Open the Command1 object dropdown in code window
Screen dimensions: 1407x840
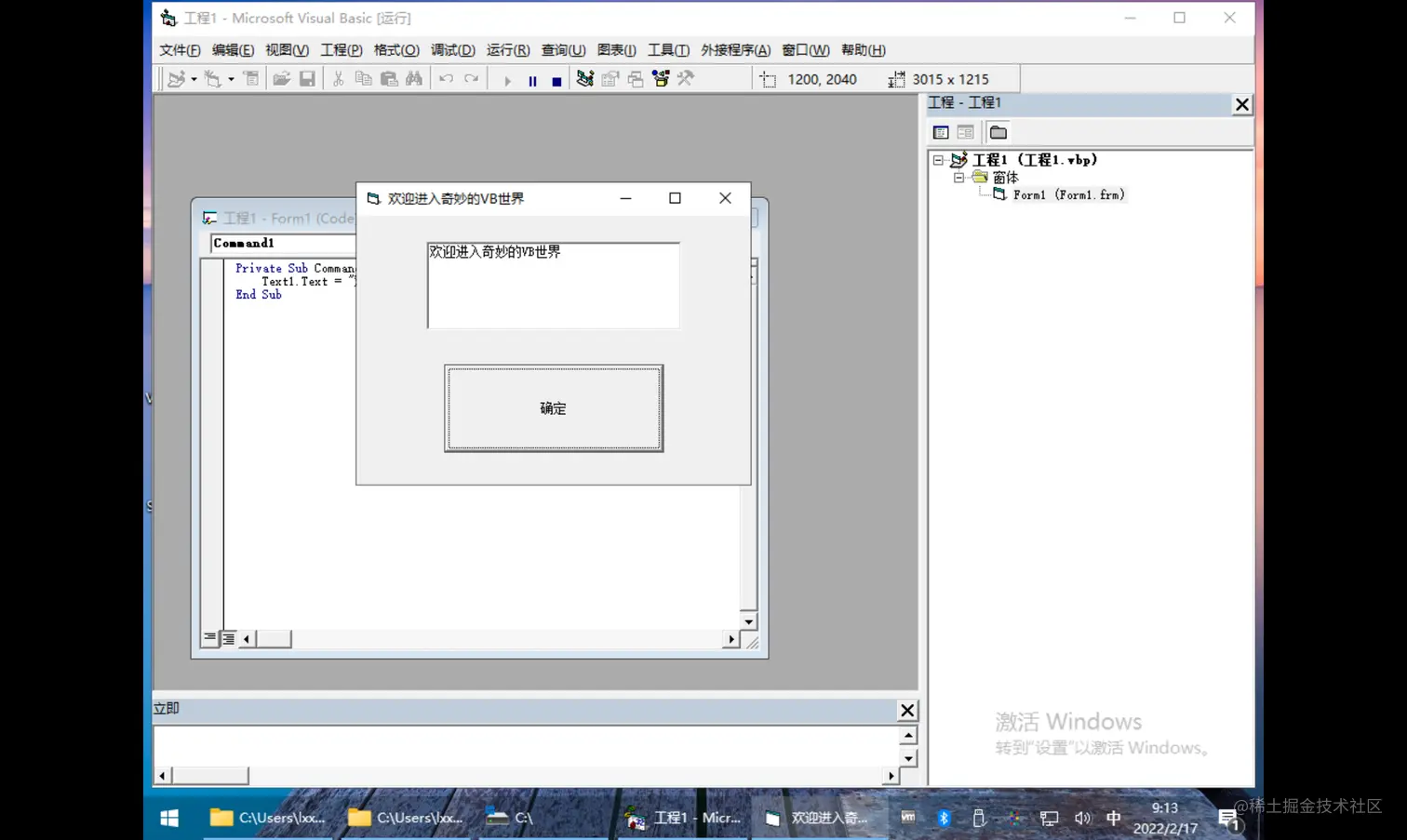(x=283, y=243)
